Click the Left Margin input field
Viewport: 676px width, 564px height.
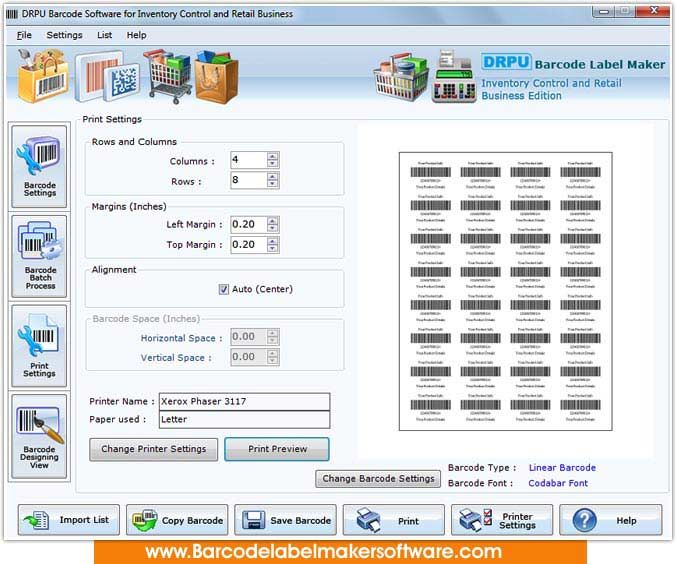tap(249, 225)
